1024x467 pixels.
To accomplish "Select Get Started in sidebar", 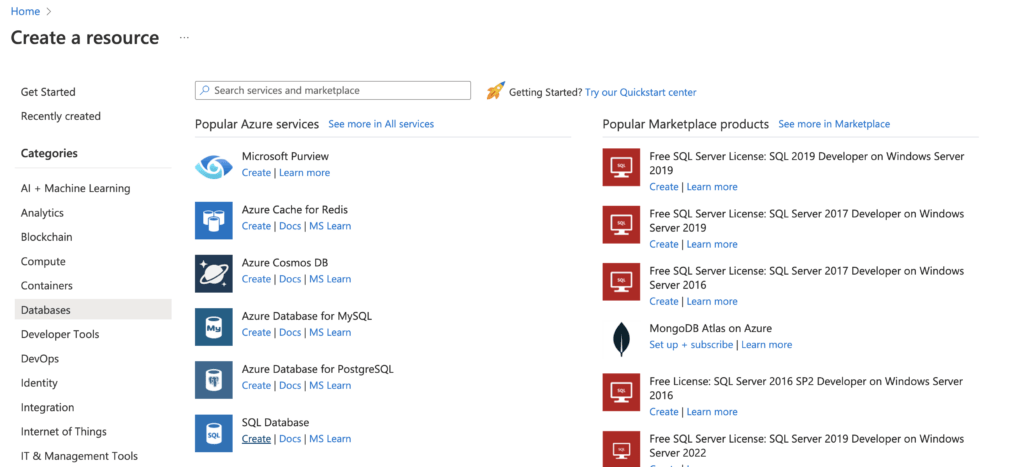I will (48, 92).
